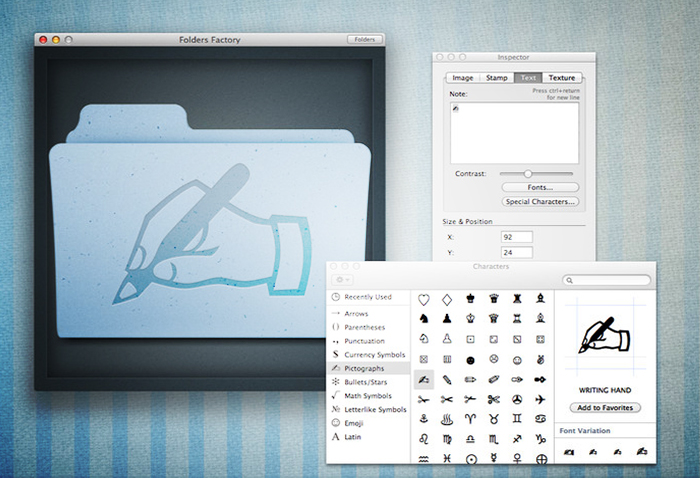This screenshot has width=700, height=478.
Task: Choose the white chess king character
Action: pyautogui.click(x=470, y=318)
